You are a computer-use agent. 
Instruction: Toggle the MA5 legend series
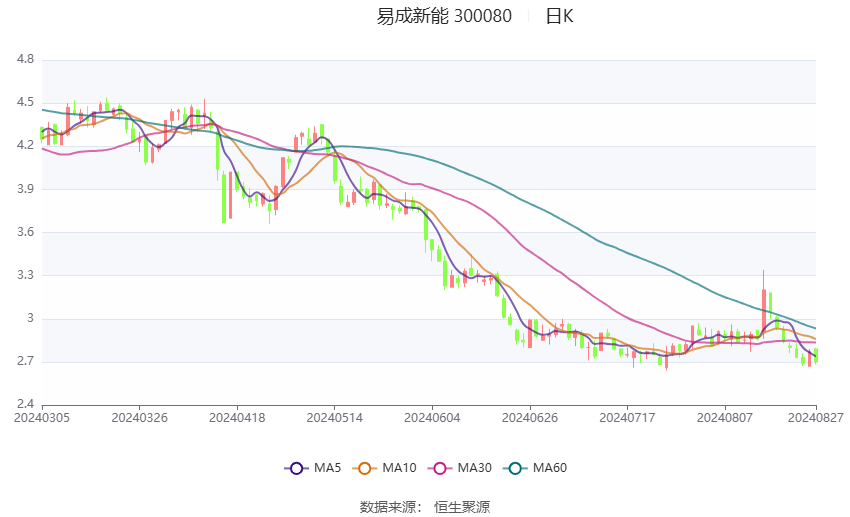313,468
